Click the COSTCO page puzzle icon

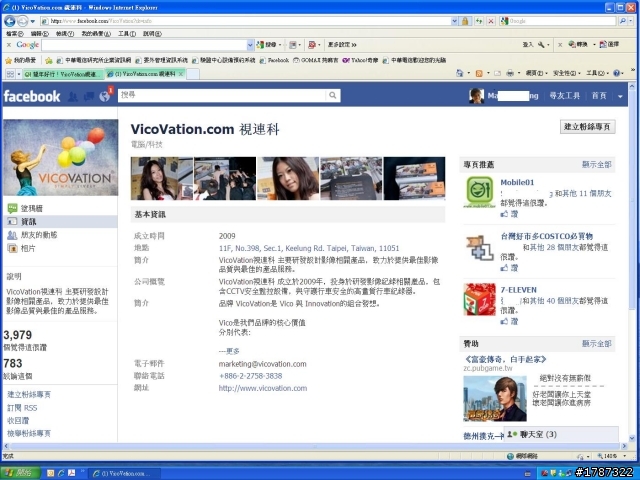[480, 247]
